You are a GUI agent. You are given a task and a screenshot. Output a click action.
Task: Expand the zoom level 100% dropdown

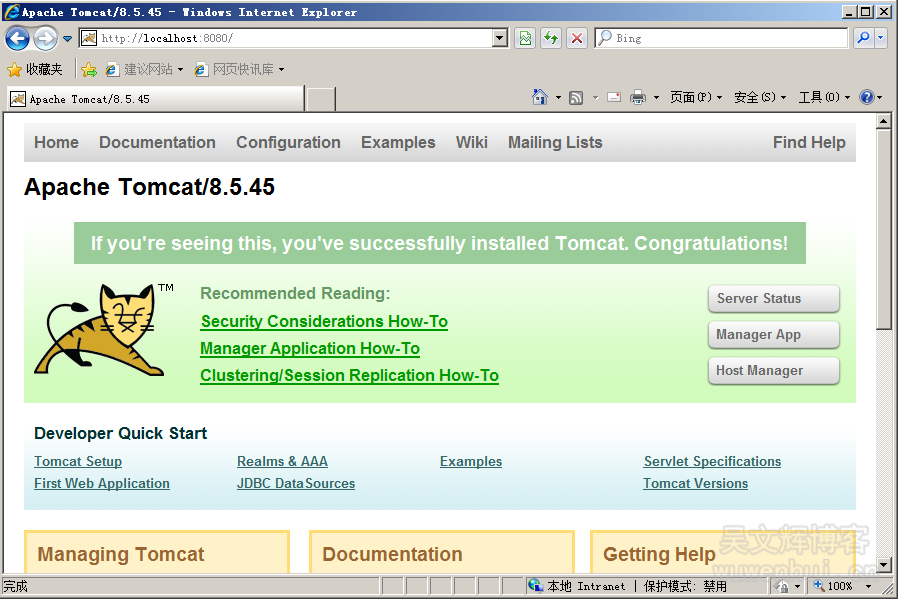868,586
